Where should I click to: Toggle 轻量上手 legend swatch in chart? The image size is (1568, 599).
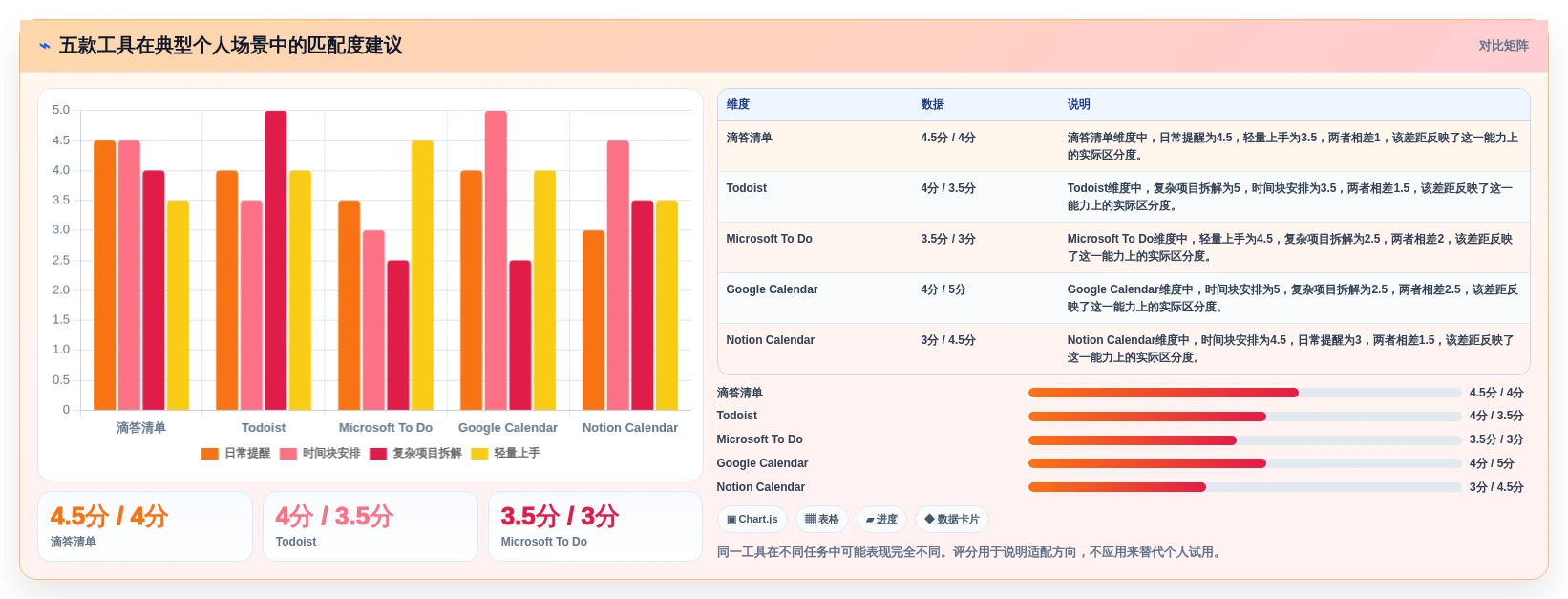click(x=479, y=454)
